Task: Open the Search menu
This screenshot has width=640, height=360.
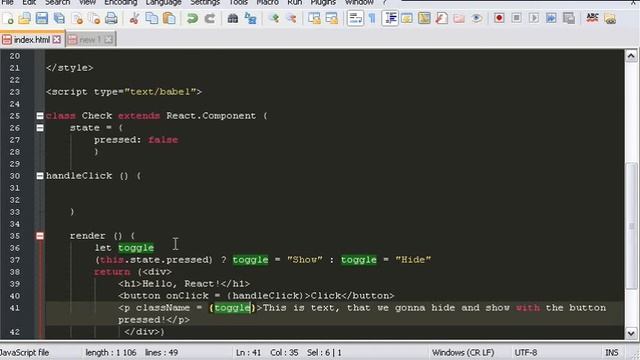Action: 58,2
